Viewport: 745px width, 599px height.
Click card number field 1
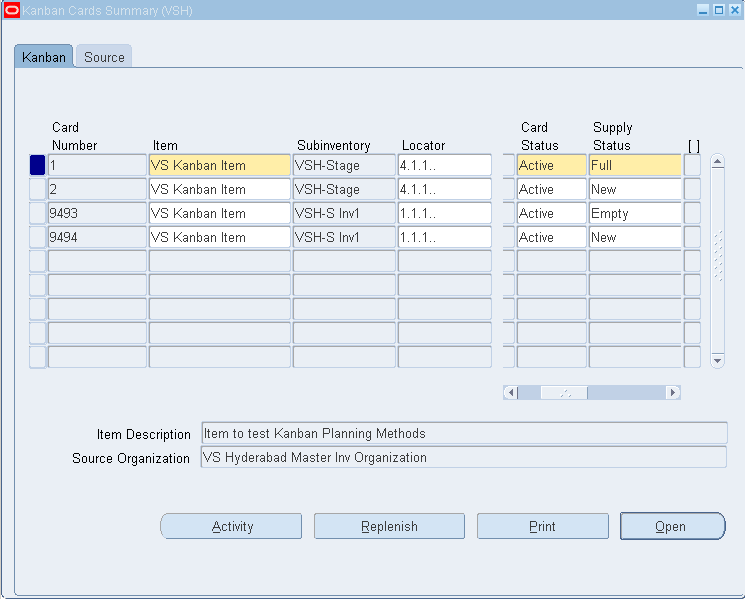97,165
